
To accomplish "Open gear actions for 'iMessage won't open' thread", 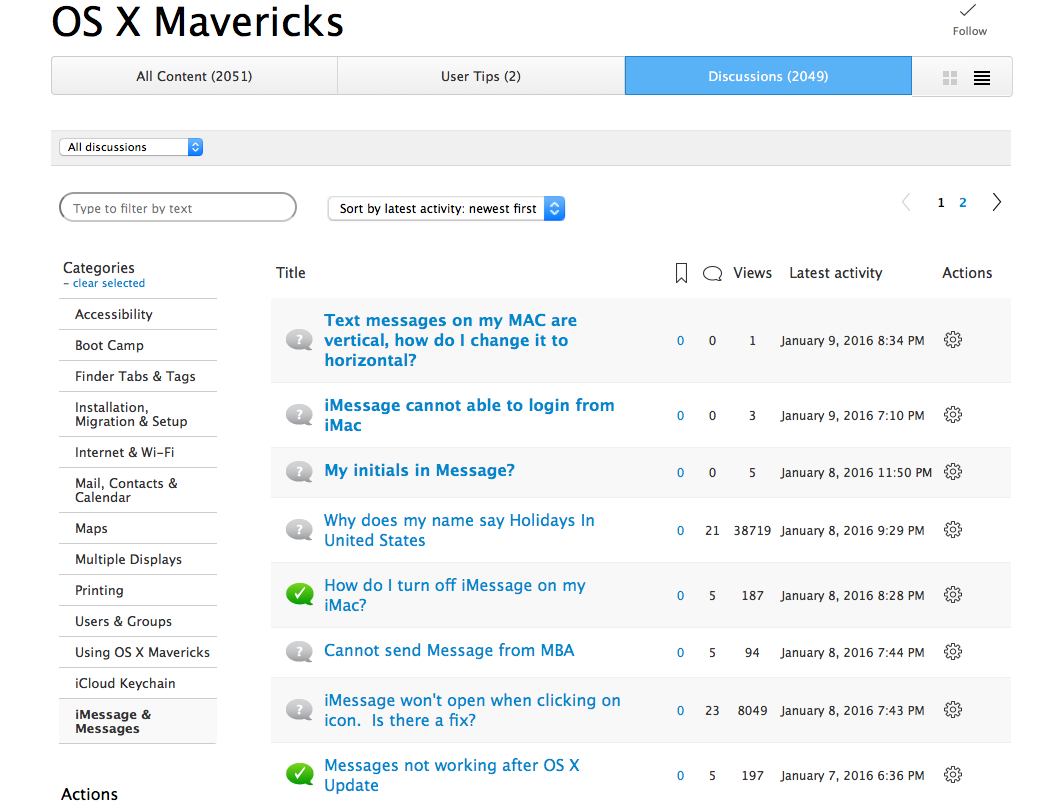I will tap(952, 709).
